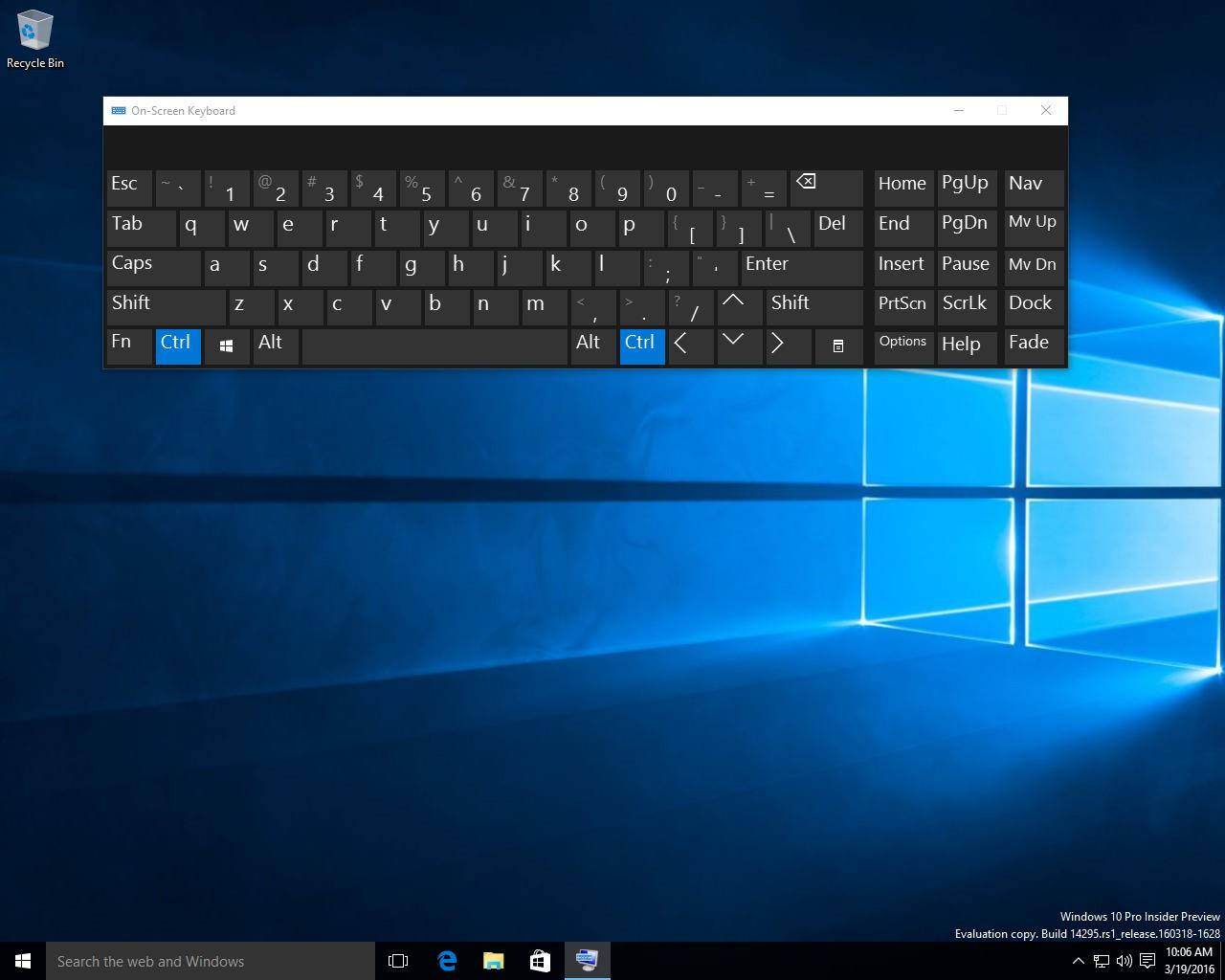
Task: Launch Microsoft Edge from taskbar
Action: (x=446, y=961)
